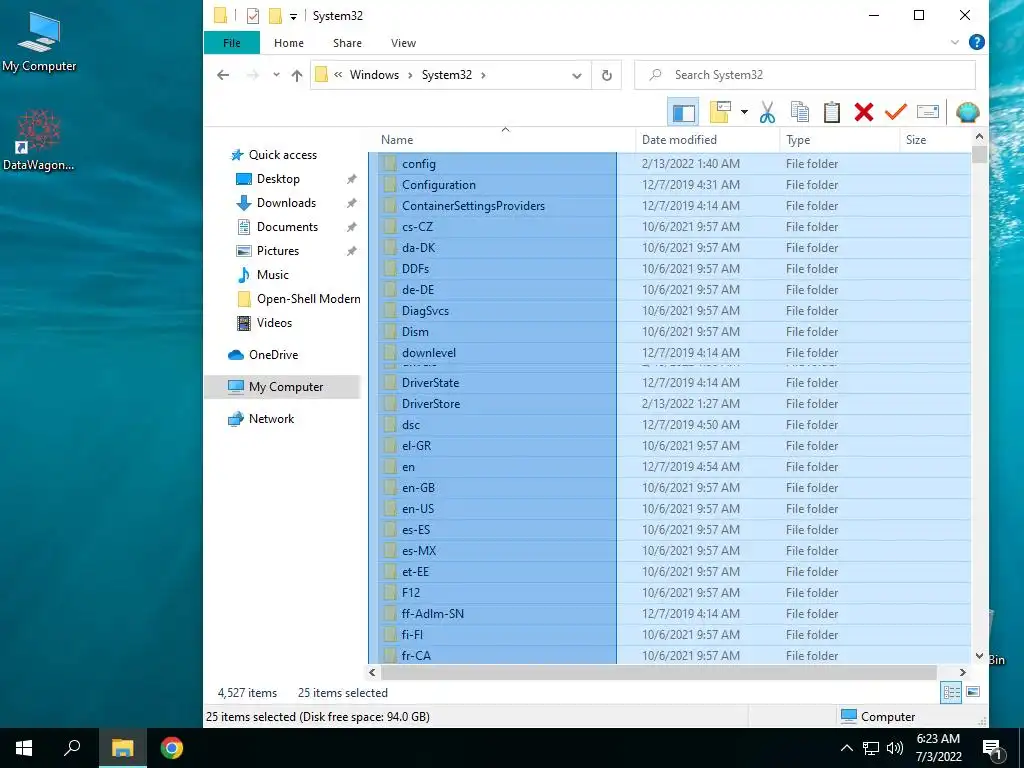Open recent locations dropdown arrow

(276, 75)
